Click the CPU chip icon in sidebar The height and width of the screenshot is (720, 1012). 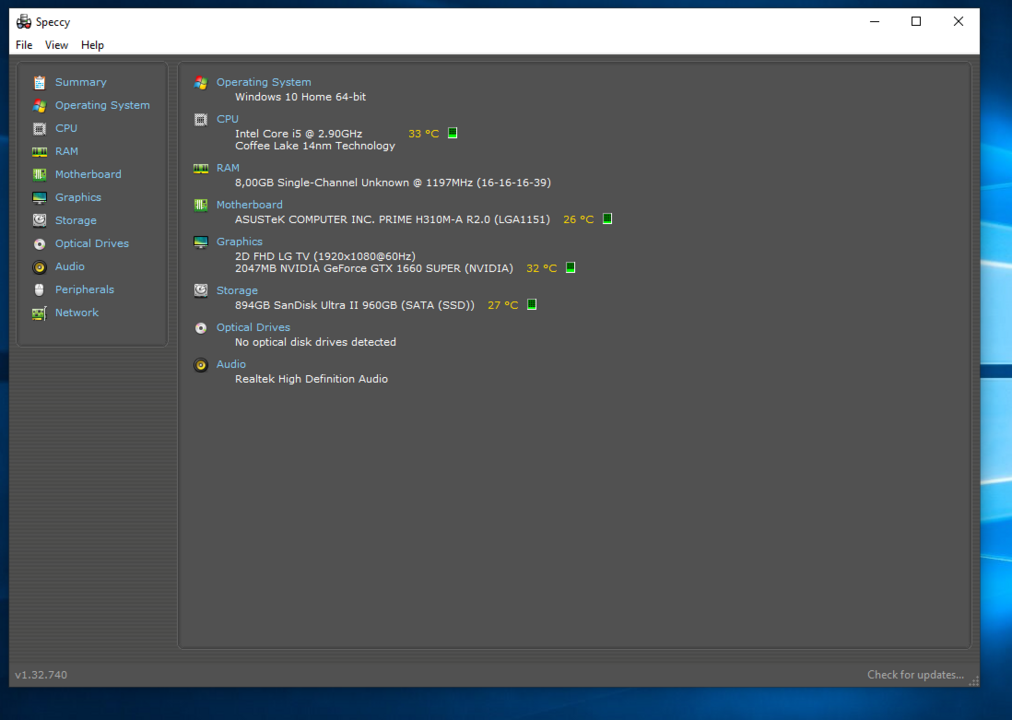click(x=39, y=129)
